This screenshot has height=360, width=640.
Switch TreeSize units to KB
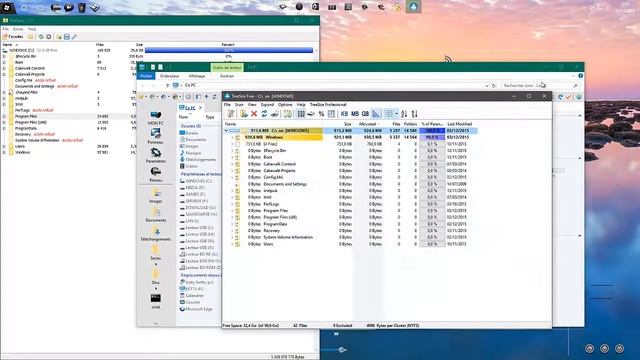coord(344,114)
